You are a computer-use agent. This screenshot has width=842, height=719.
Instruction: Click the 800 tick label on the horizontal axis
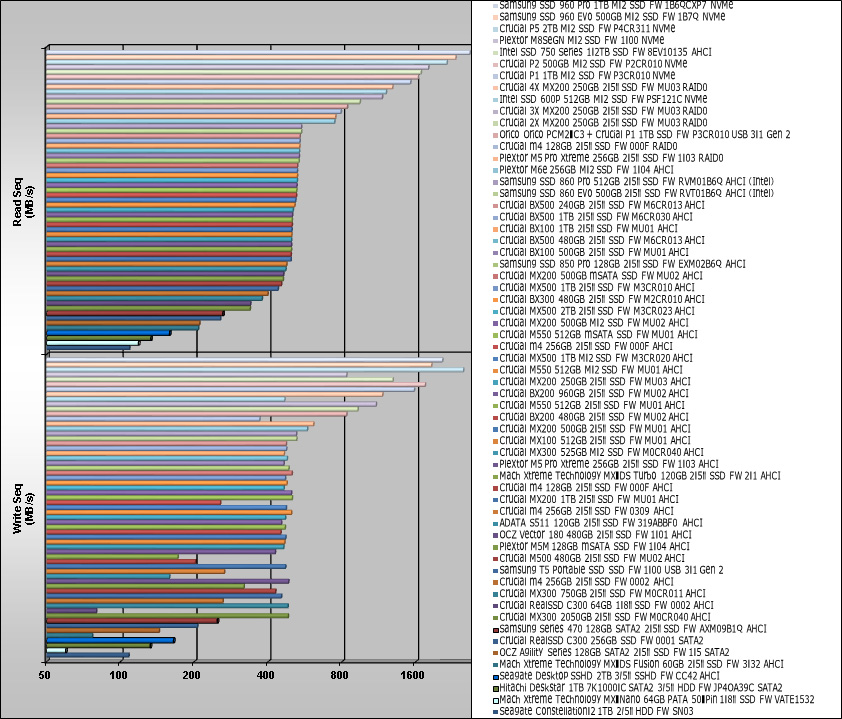click(339, 675)
